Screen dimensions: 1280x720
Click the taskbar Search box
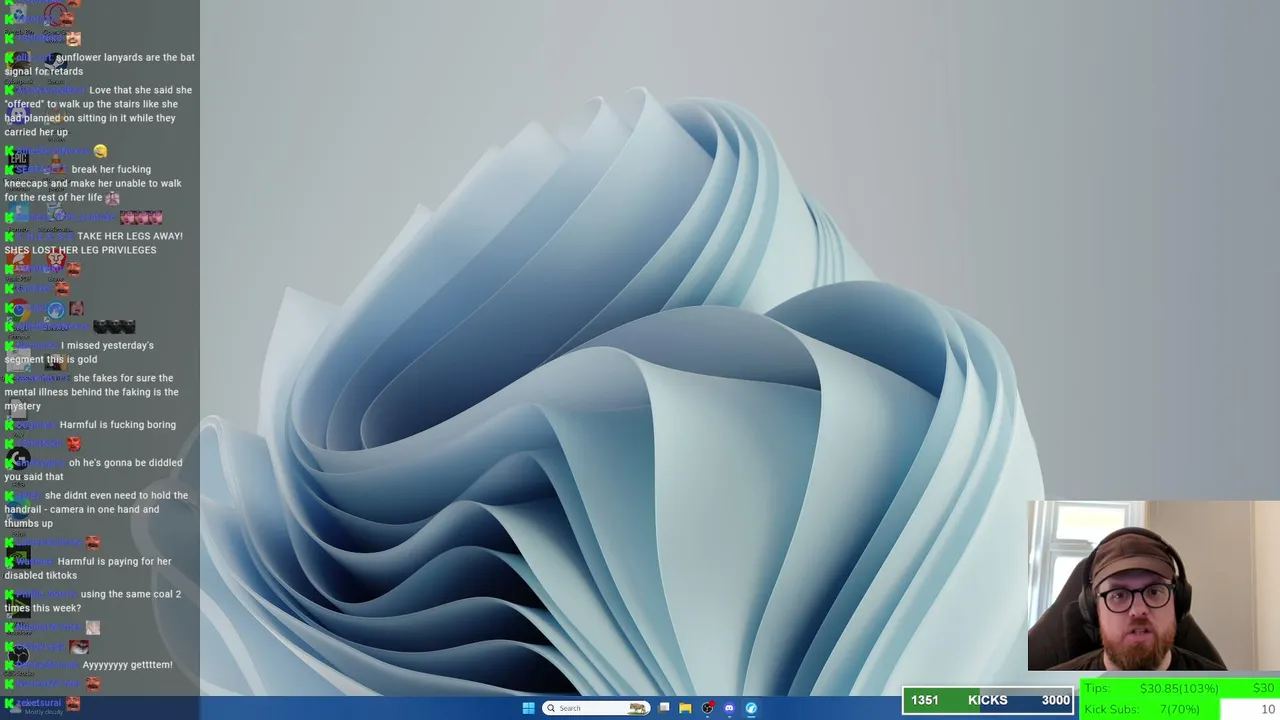tap(596, 708)
